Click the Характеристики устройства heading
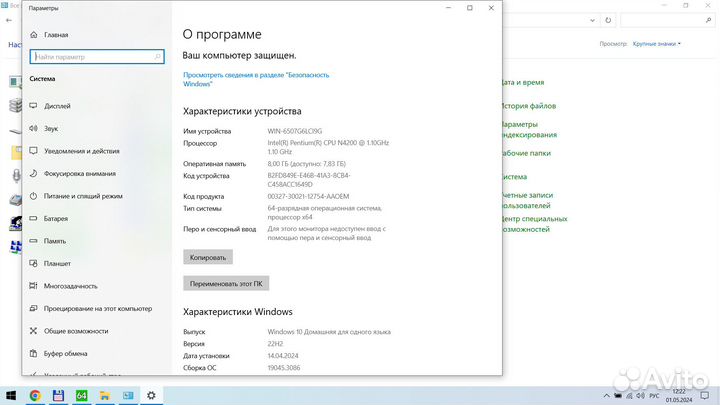 click(242, 111)
